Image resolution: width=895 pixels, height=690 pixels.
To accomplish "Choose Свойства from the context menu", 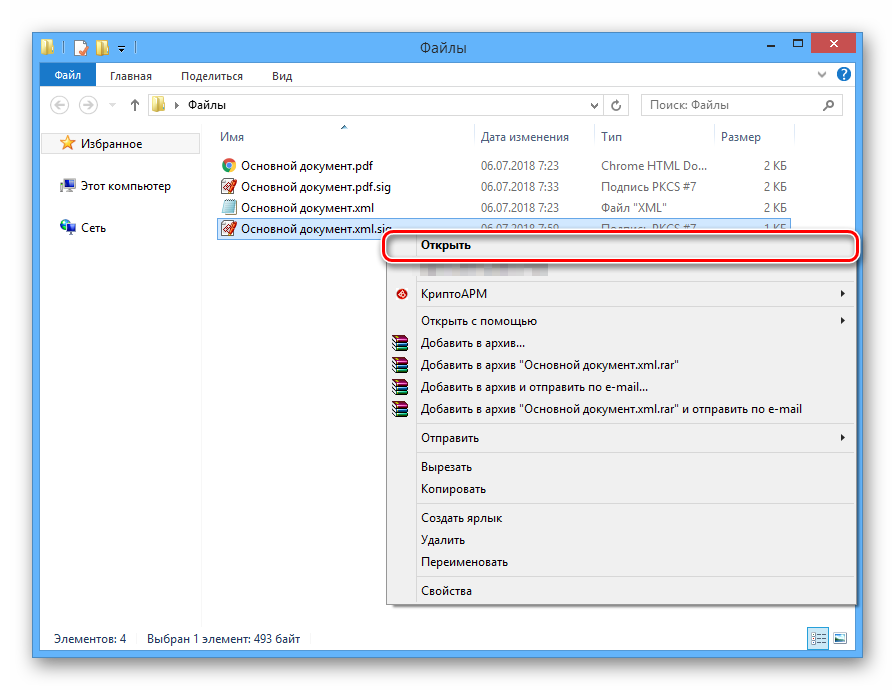I will 446,591.
